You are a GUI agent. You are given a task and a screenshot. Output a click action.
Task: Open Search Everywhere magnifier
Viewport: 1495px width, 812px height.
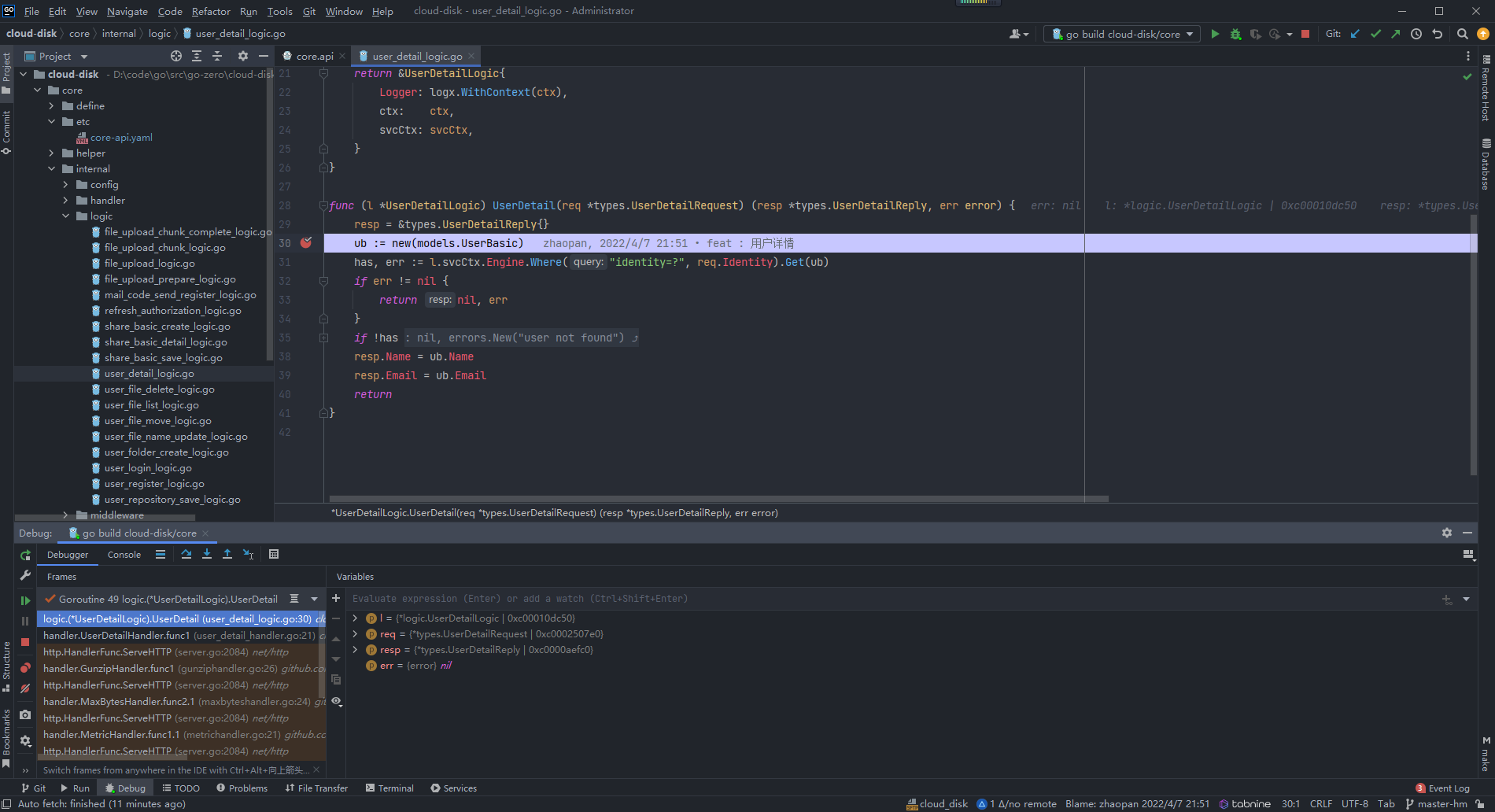click(1462, 34)
